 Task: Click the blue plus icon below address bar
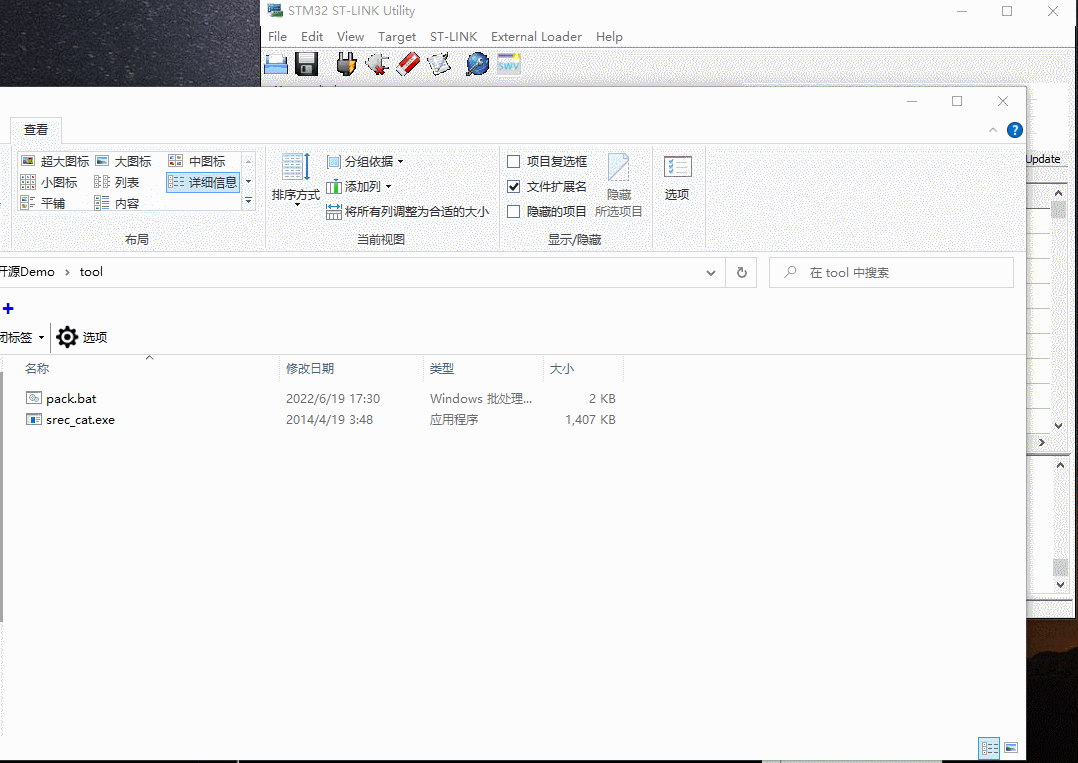[8, 309]
